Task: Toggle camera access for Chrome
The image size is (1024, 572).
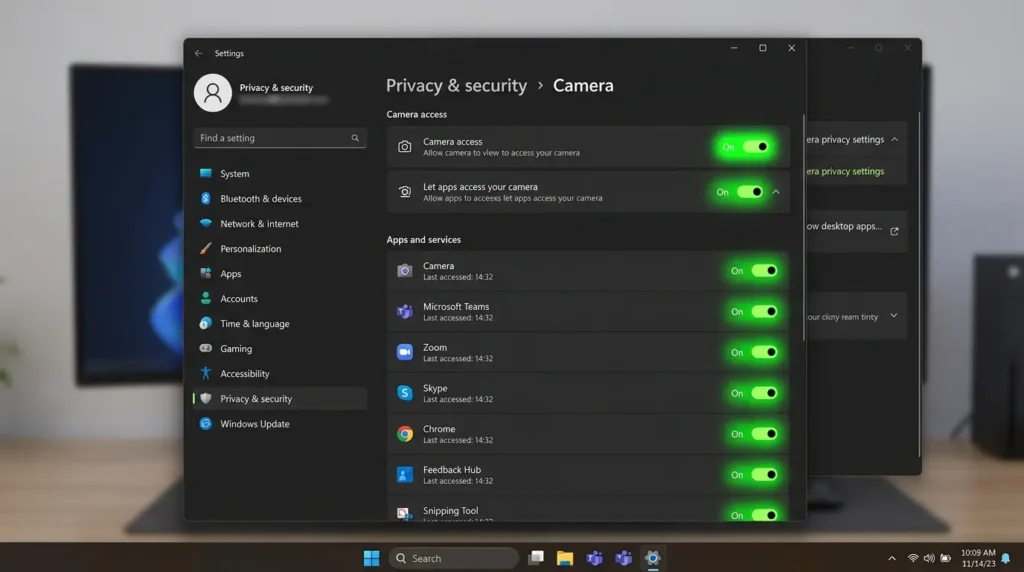Action: (x=764, y=434)
